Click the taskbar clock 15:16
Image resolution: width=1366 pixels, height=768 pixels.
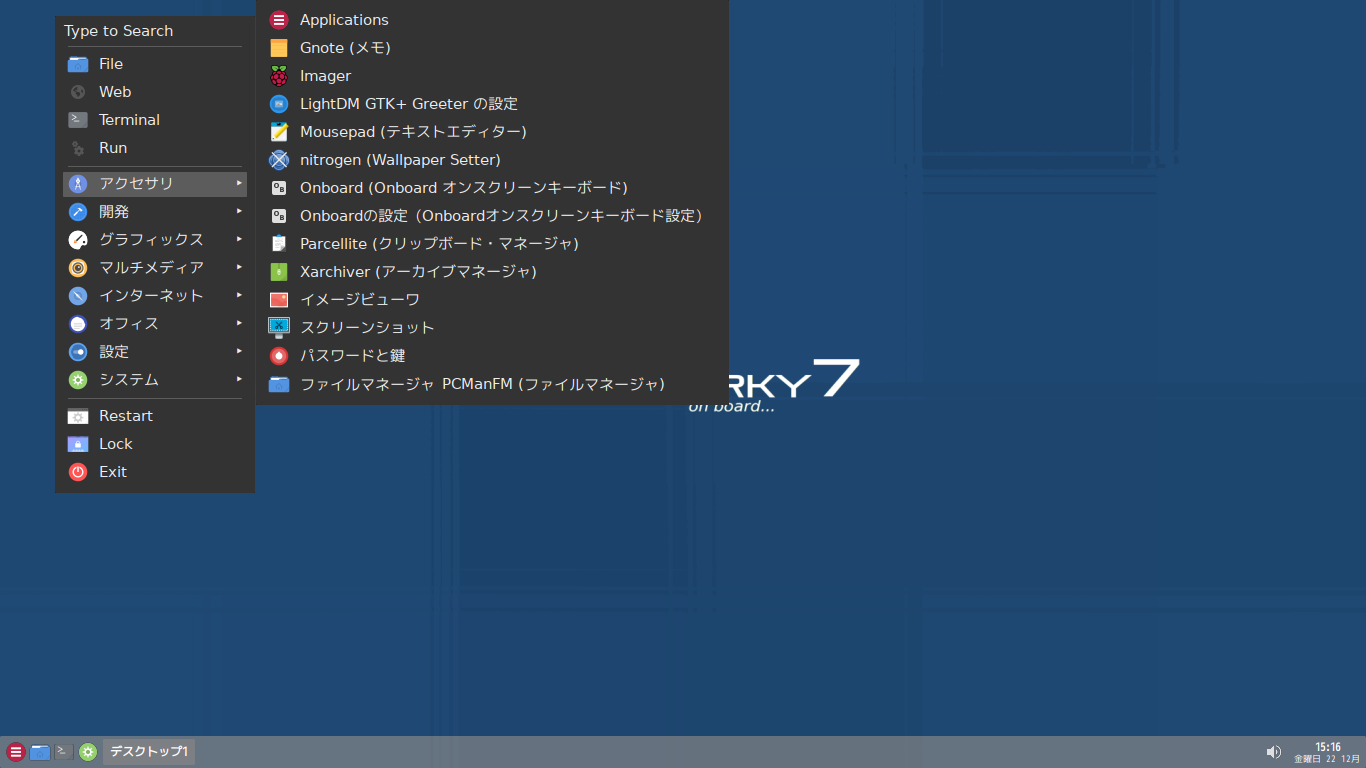(1328, 746)
